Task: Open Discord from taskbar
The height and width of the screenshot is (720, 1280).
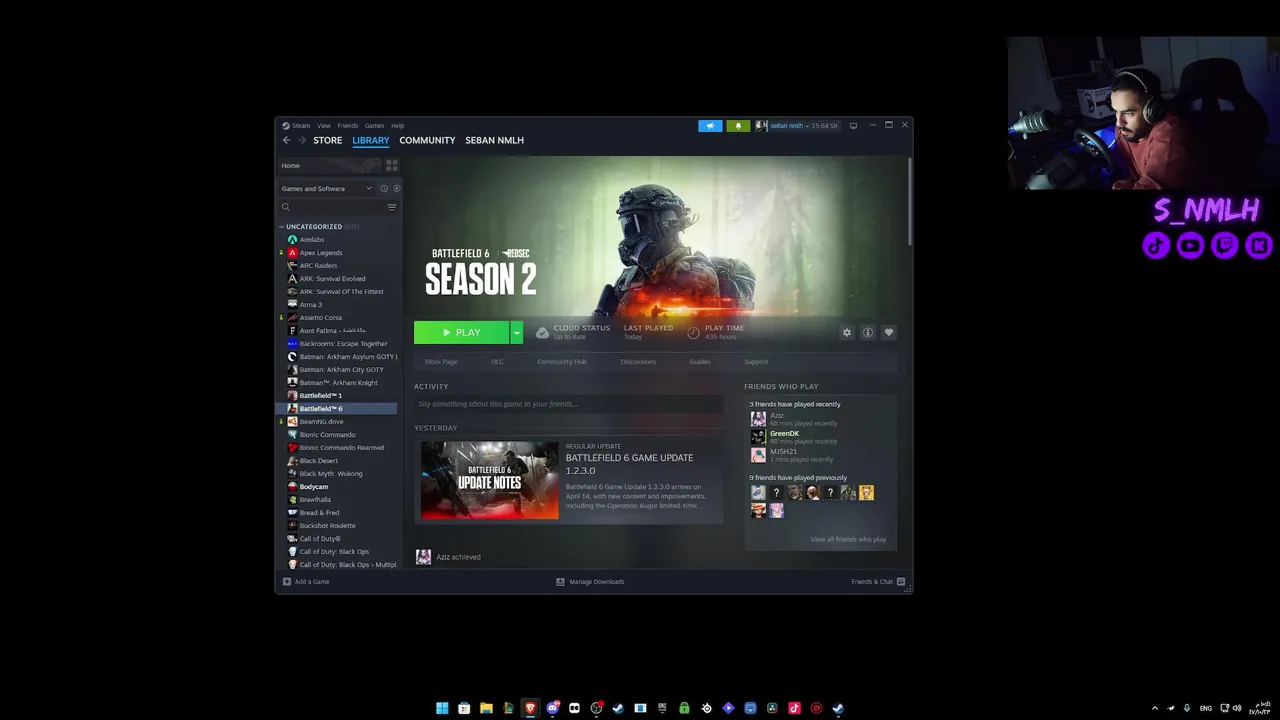Action: [552, 708]
